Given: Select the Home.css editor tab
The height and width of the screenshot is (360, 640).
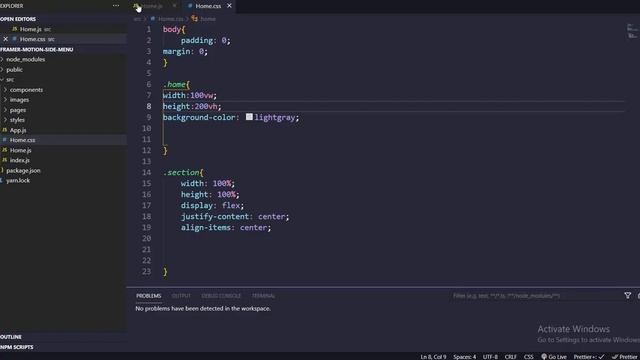Looking at the screenshot, I should point(208,6).
